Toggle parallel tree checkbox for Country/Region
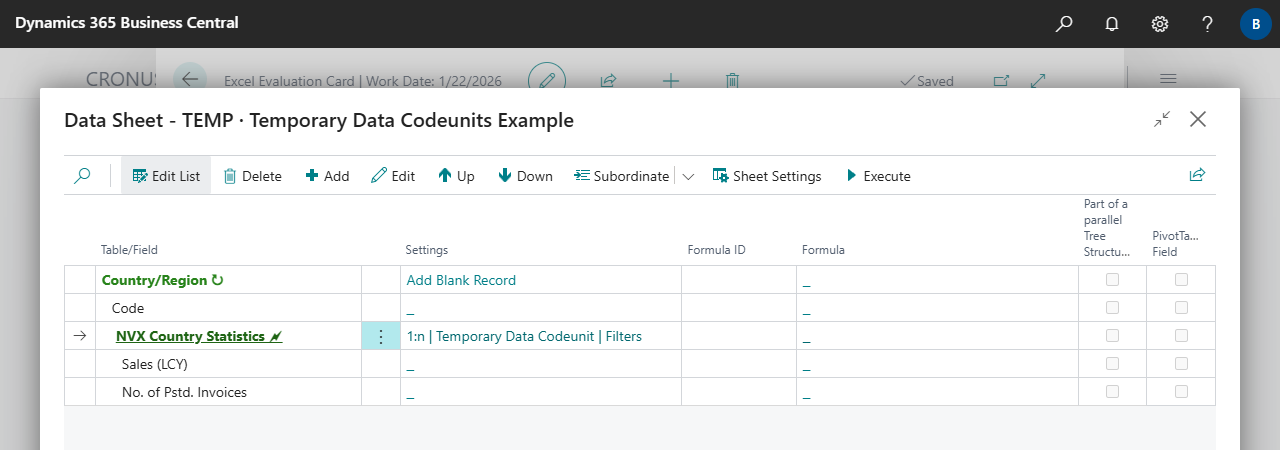The width and height of the screenshot is (1280, 450). tap(1112, 280)
